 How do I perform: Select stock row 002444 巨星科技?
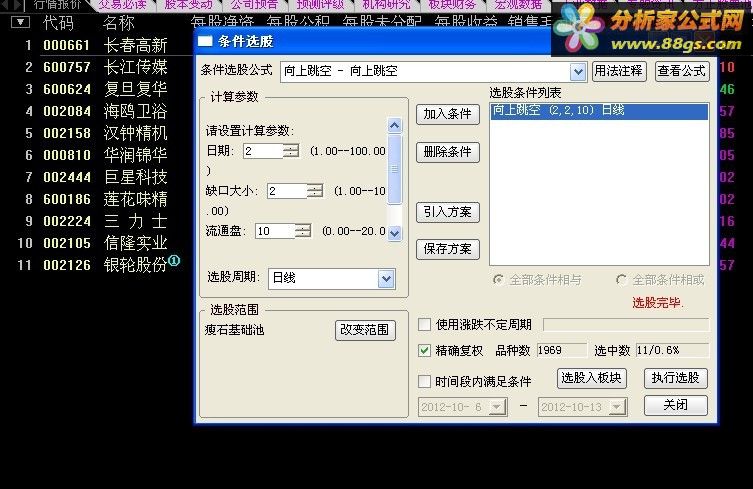point(96,177)
